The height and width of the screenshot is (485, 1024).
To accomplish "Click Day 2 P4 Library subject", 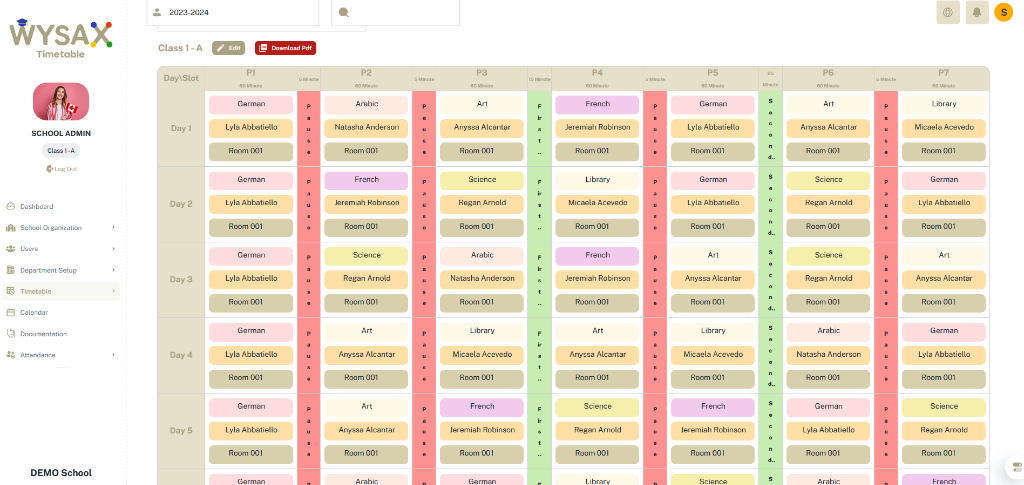I will pos(598,180).
